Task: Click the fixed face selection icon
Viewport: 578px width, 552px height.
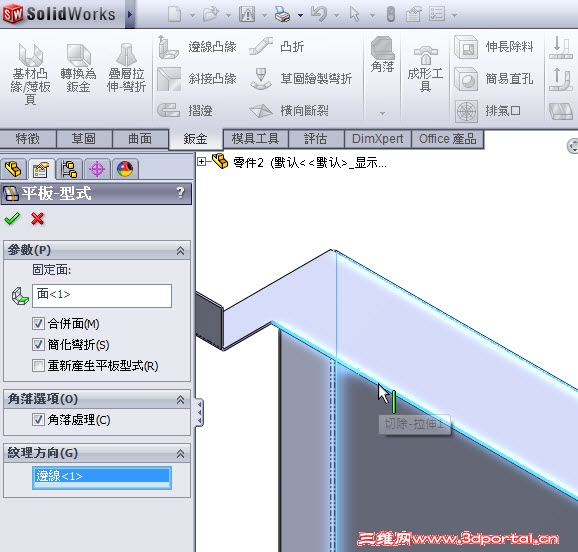Action: (x=20, y=296)
